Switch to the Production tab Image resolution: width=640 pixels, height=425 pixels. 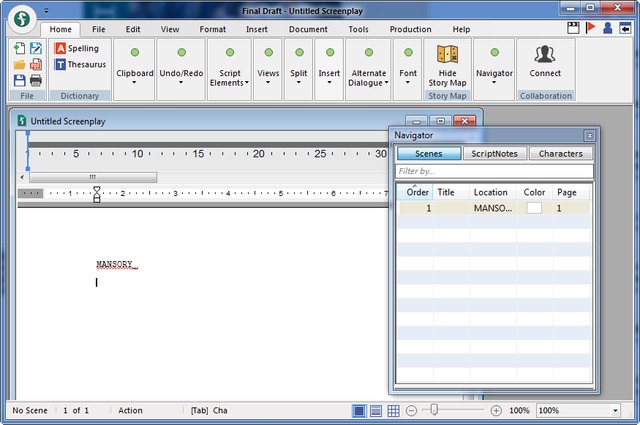pyautogui.click(x=410, y=30)
